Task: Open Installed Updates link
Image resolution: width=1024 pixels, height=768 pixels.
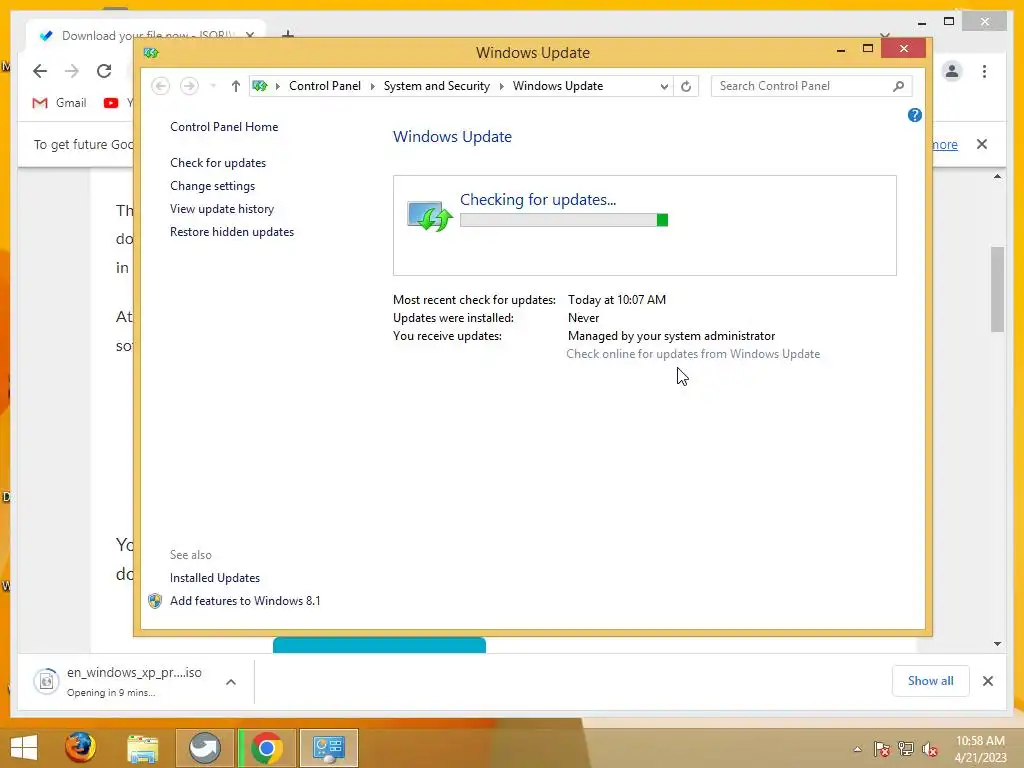Action: pos(215,578)
